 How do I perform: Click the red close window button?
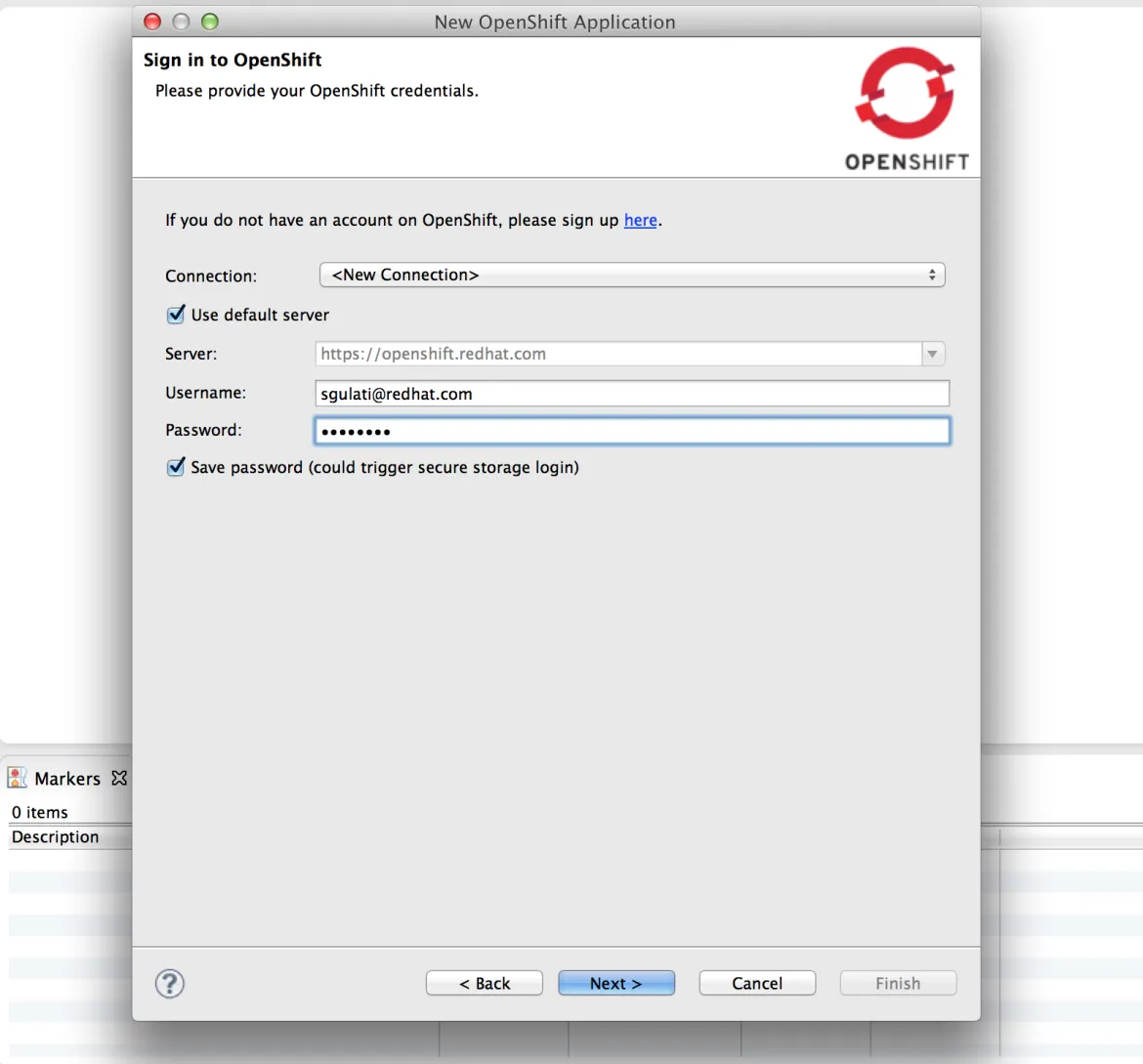[x=152, y=21]
